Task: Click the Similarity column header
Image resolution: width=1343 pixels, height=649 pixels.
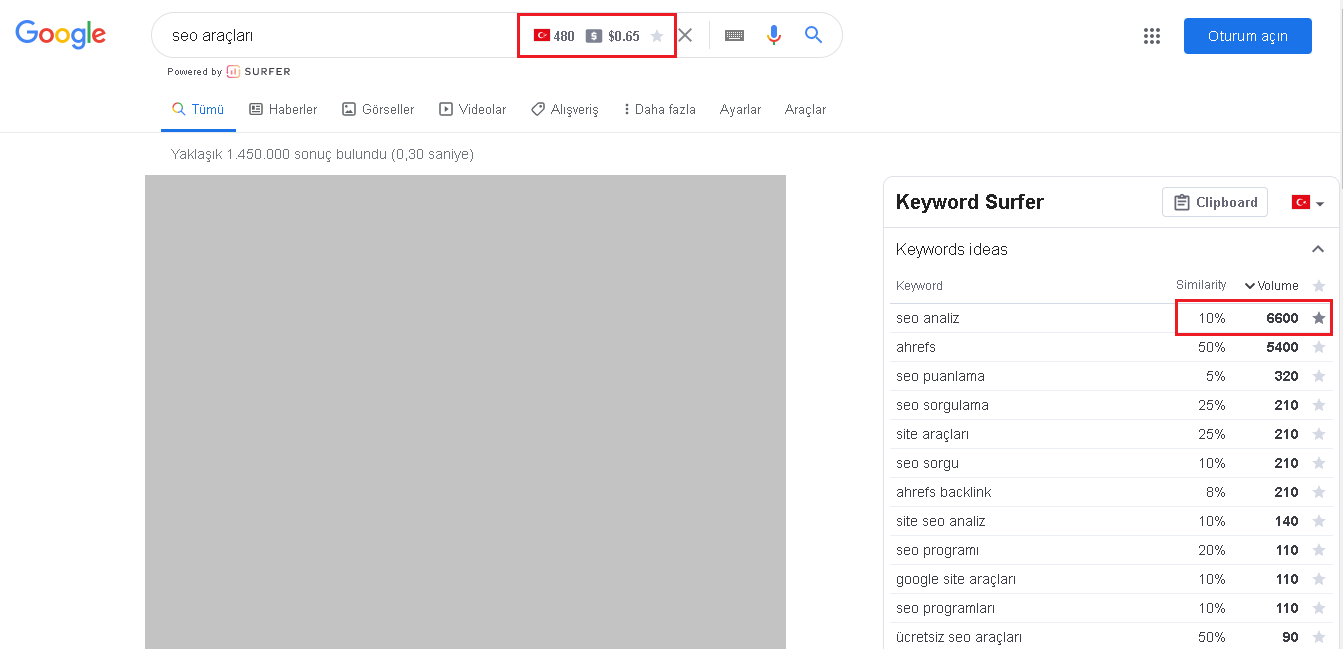Action: click(1201, 285)
